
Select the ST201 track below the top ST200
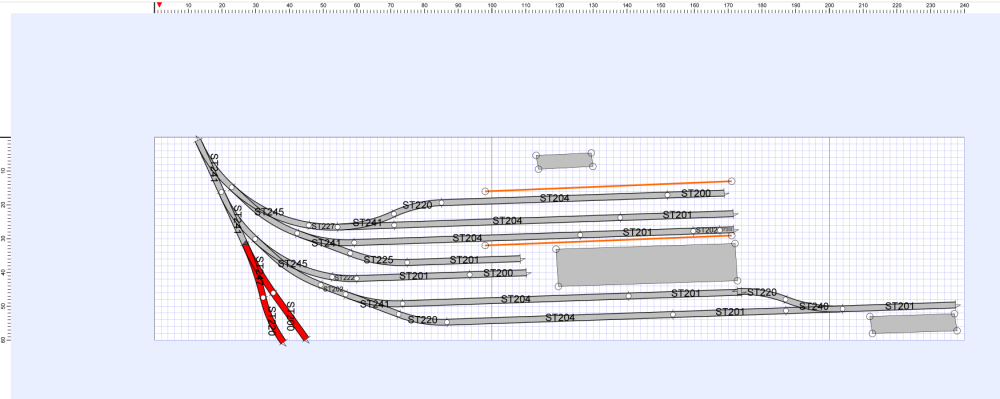(x=677, y=215)
